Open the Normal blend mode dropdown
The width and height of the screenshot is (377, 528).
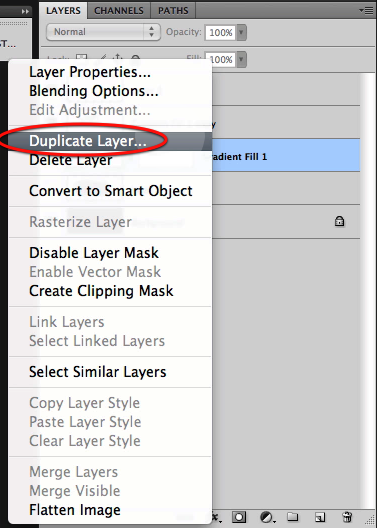[x=103, y=32]
